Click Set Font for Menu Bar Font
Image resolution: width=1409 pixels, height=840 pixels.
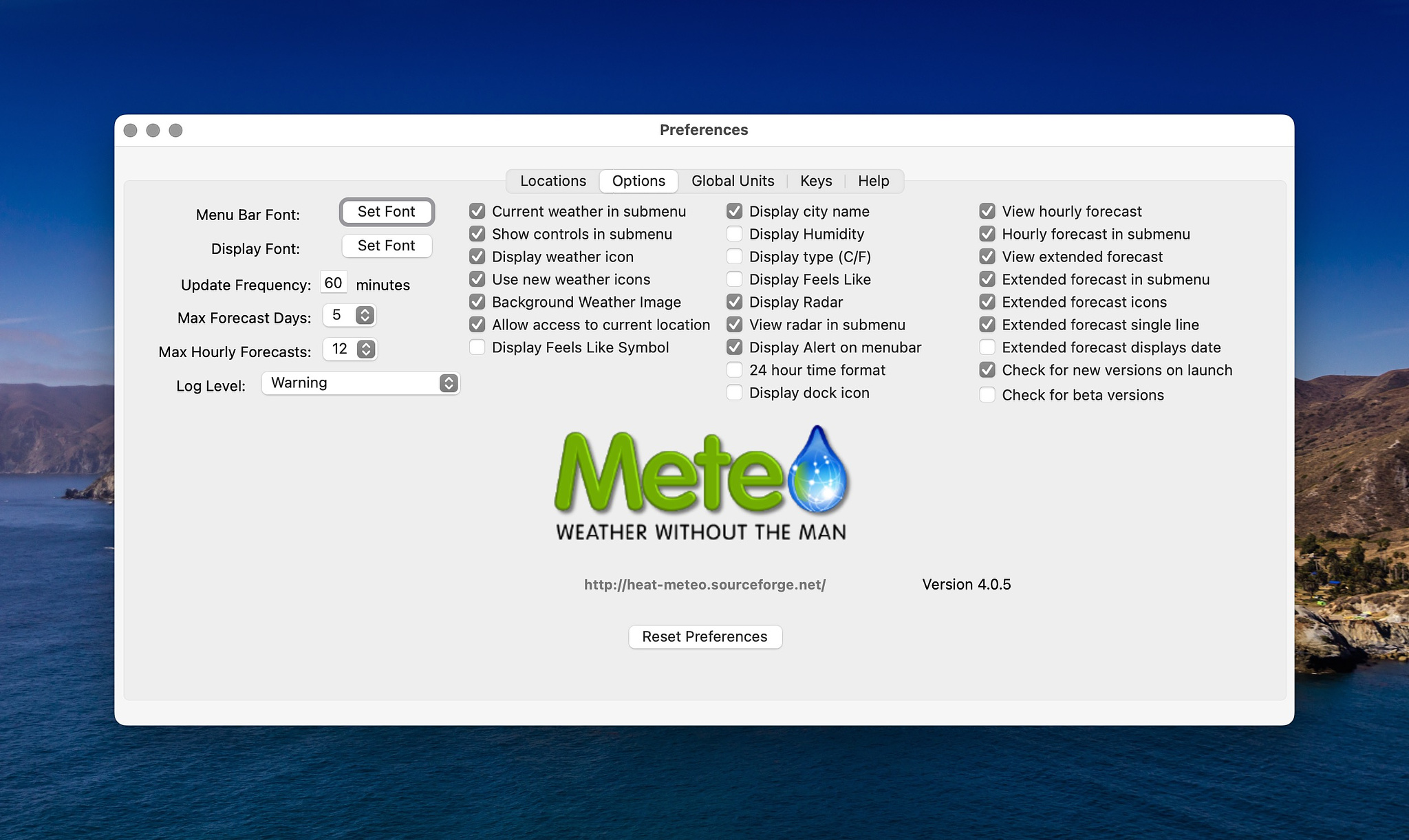(x=387, y=212)
